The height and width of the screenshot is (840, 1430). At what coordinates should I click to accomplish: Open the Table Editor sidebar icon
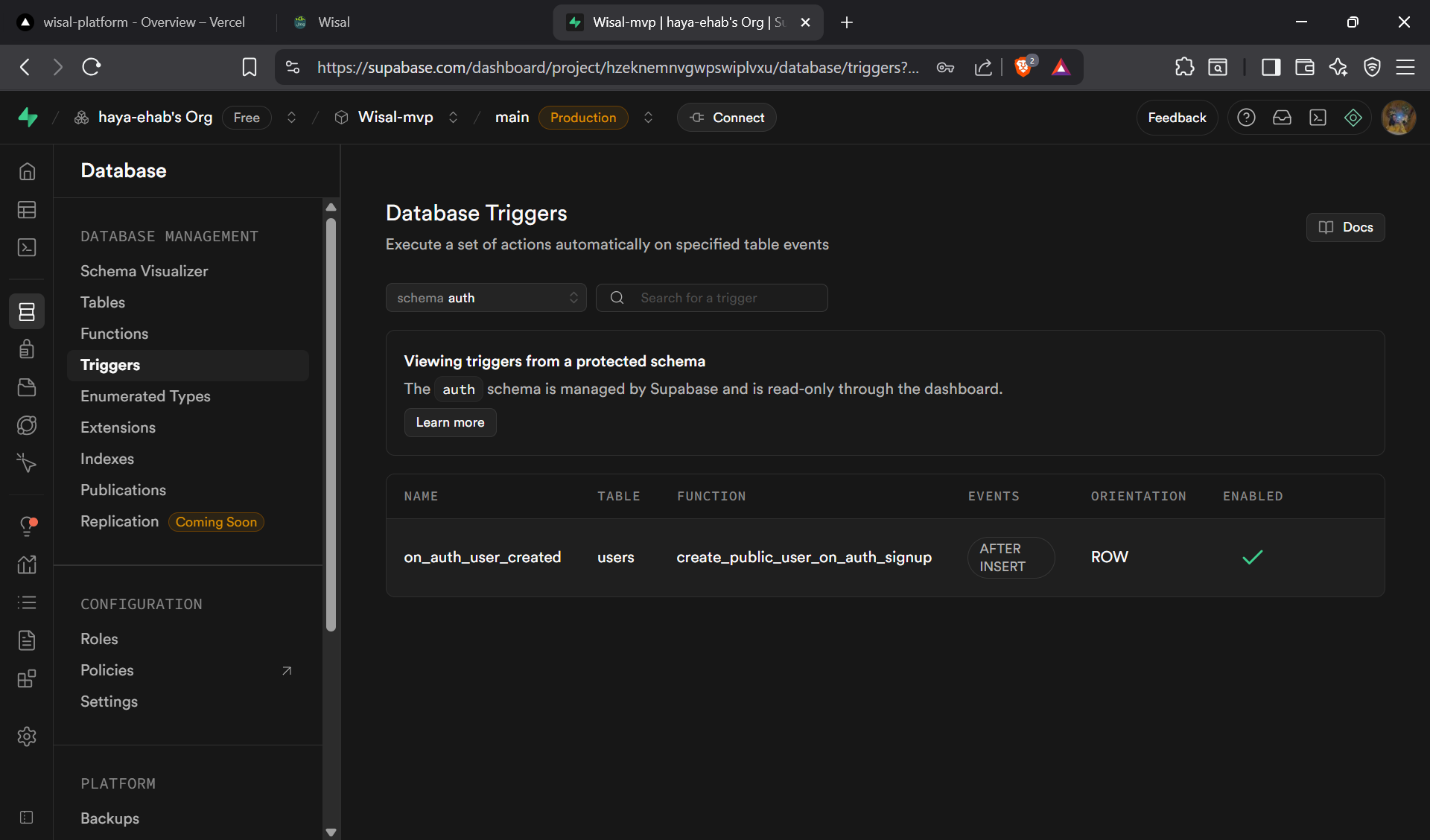[x=27, y=210]
